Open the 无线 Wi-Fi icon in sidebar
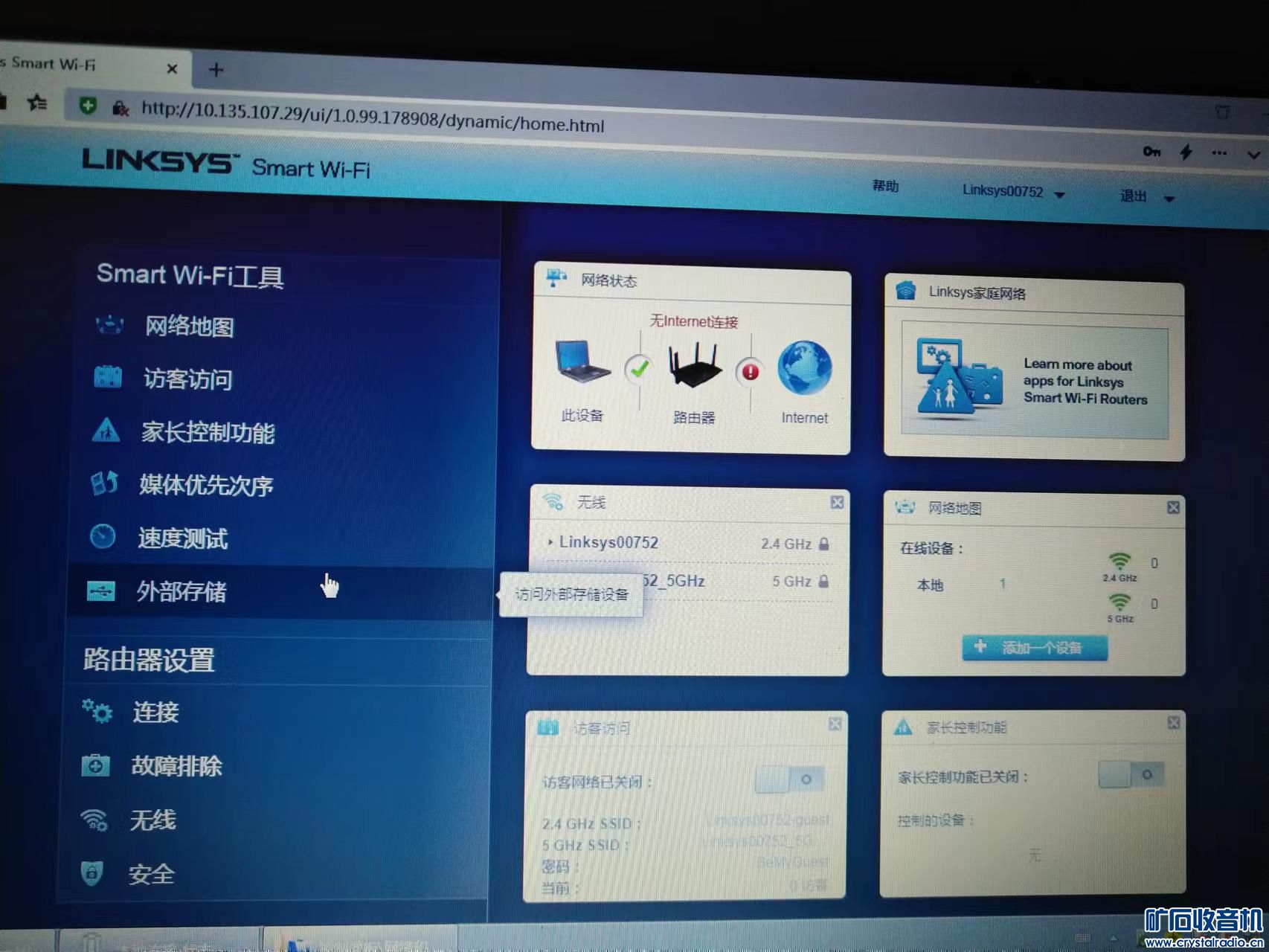Image resolution: width=1269 pixels, height=952 pixels. (94, 819)
